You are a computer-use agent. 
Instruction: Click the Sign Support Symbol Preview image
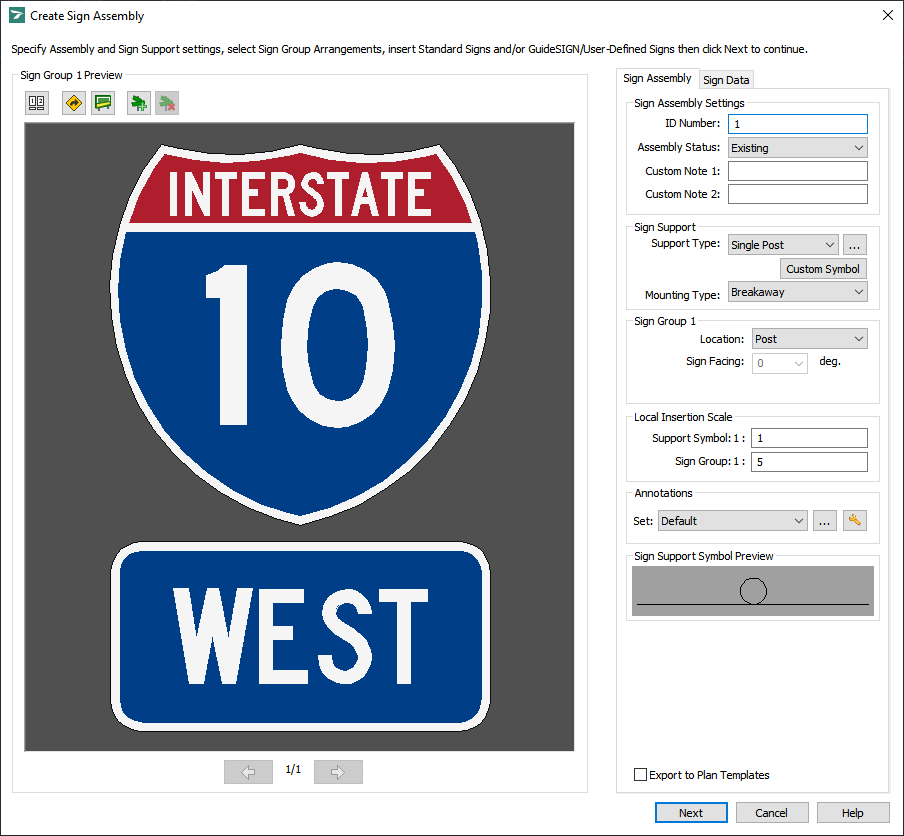[x=752, y=590]
